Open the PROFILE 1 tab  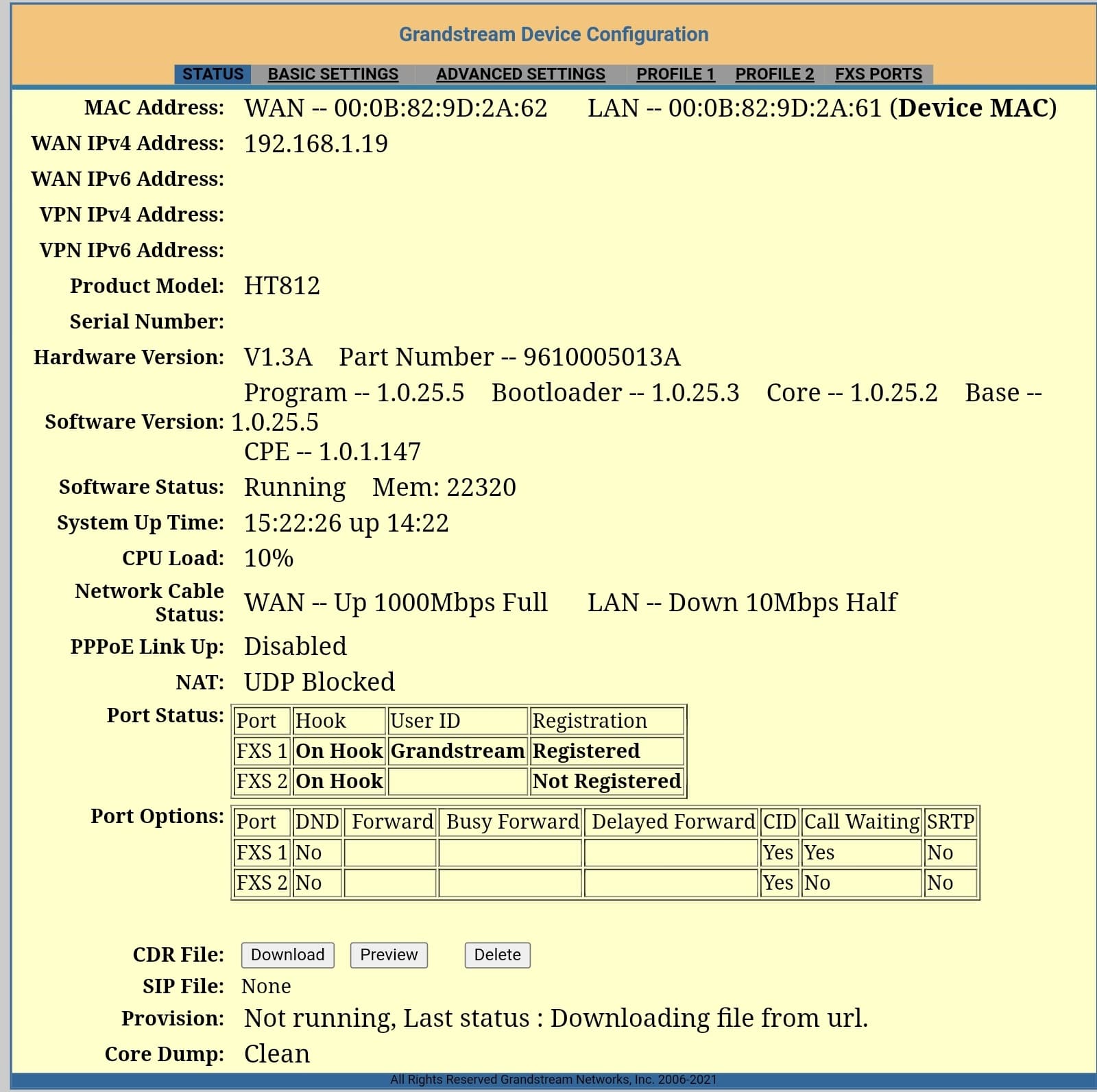click(675, 74)
